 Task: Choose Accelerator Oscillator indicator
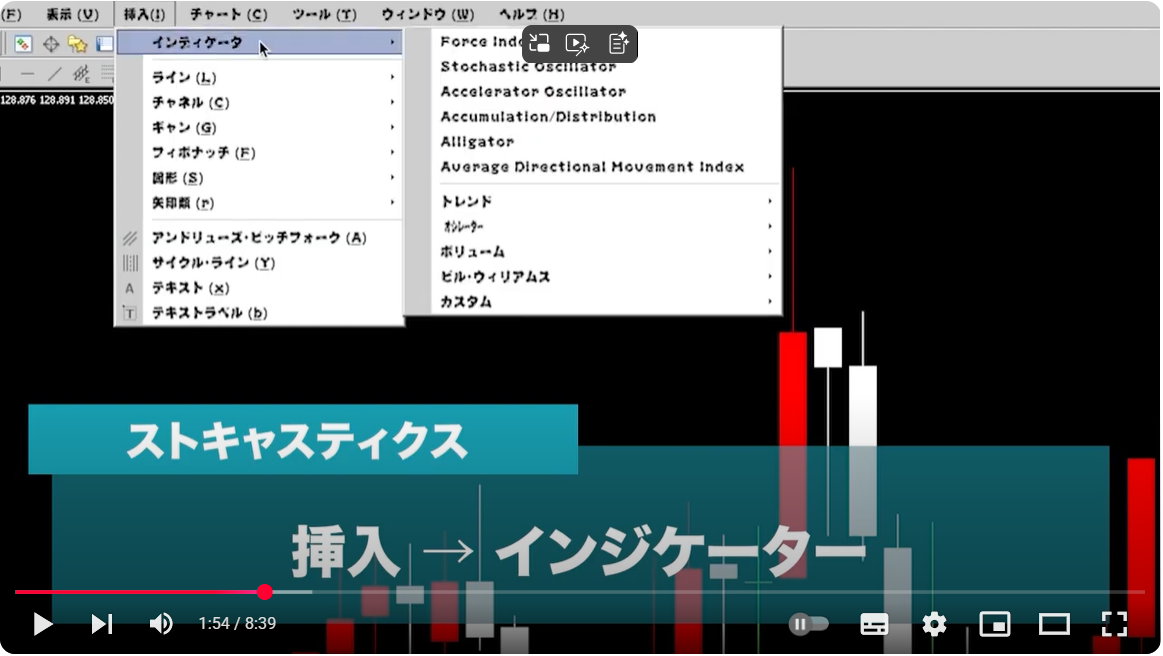point(606,92)
